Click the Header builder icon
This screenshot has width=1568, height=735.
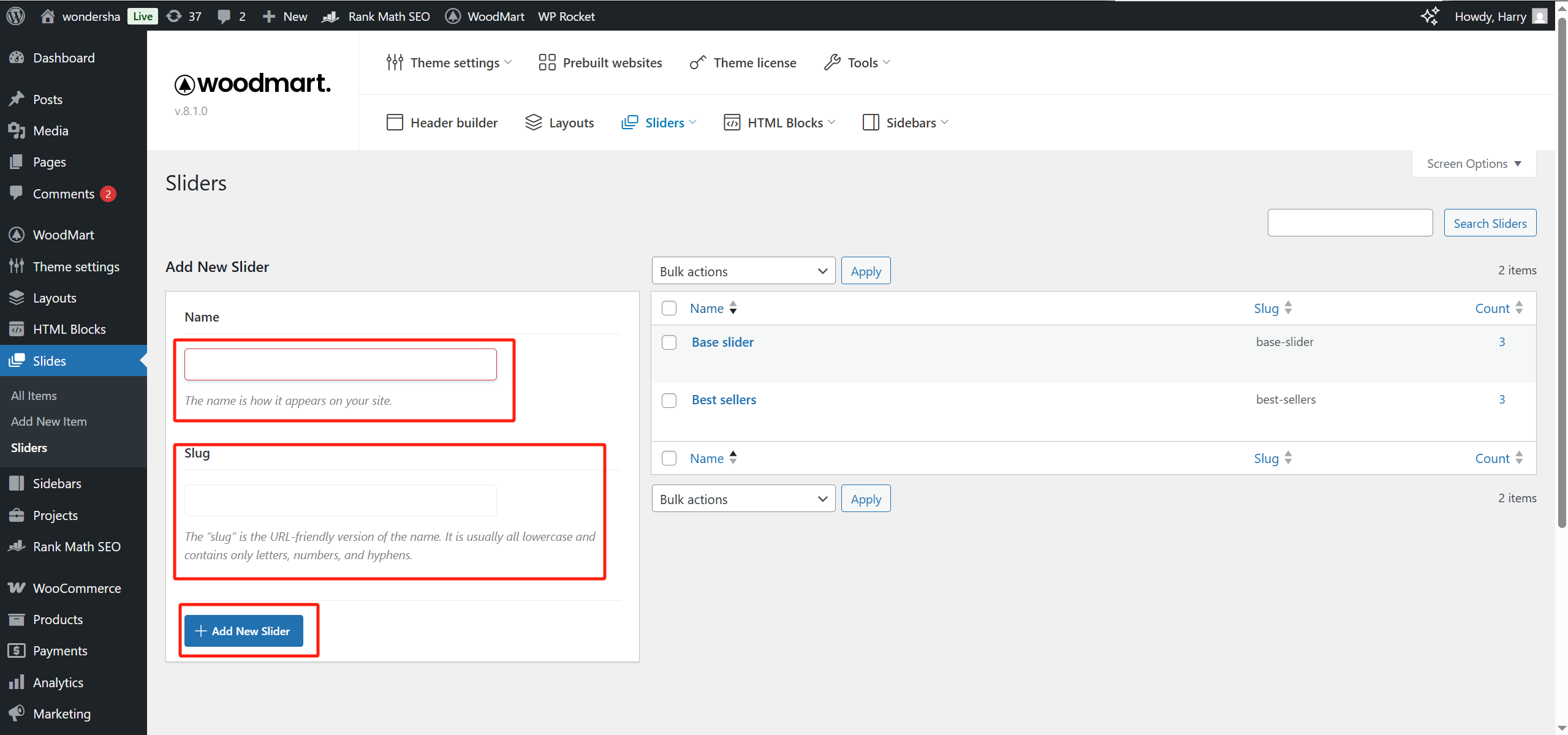pyautogui.click(x=395, y=123)
